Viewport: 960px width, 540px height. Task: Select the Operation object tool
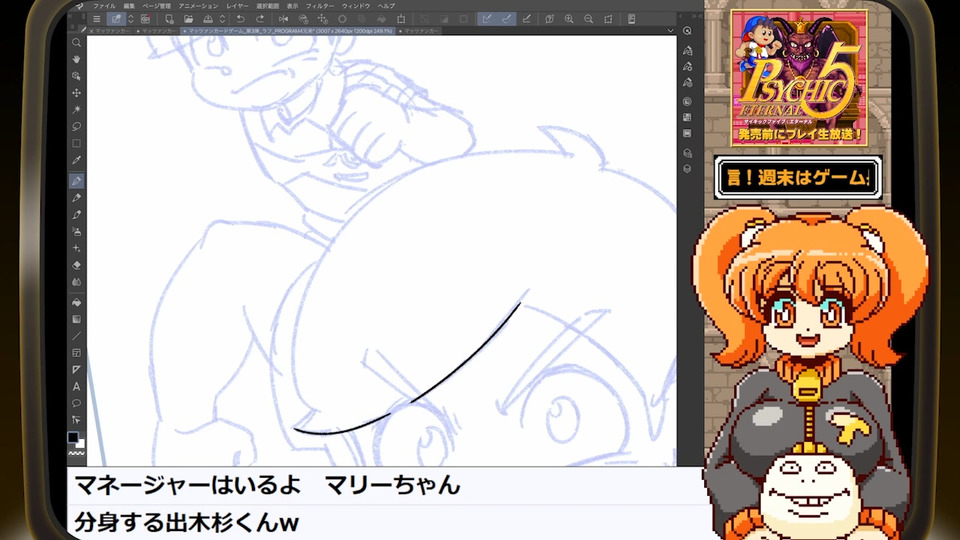pyautogui.click(x=77, y=76)
